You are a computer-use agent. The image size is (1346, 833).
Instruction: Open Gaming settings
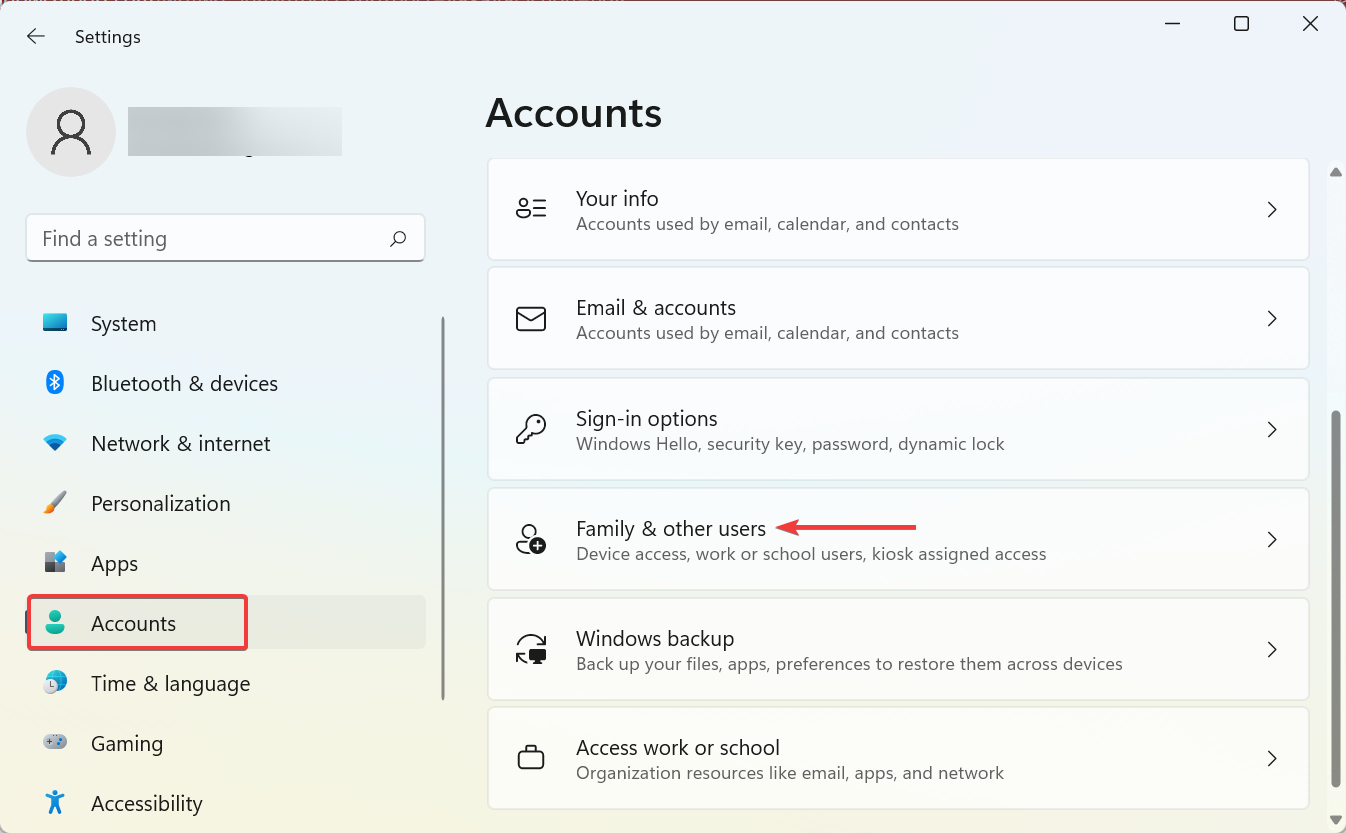point(226,743)
